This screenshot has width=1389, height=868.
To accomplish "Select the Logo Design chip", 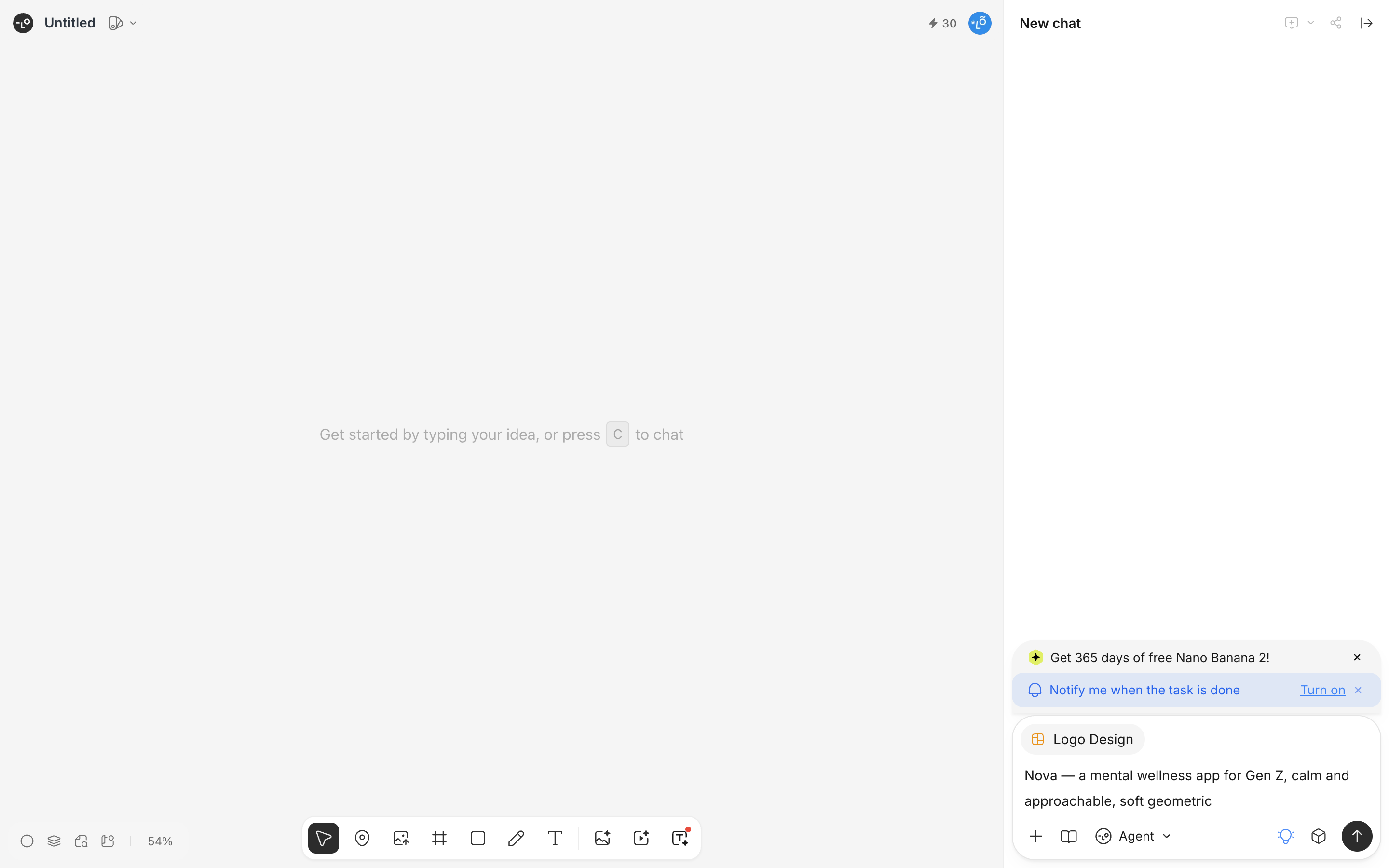I will pos(1082,739).
